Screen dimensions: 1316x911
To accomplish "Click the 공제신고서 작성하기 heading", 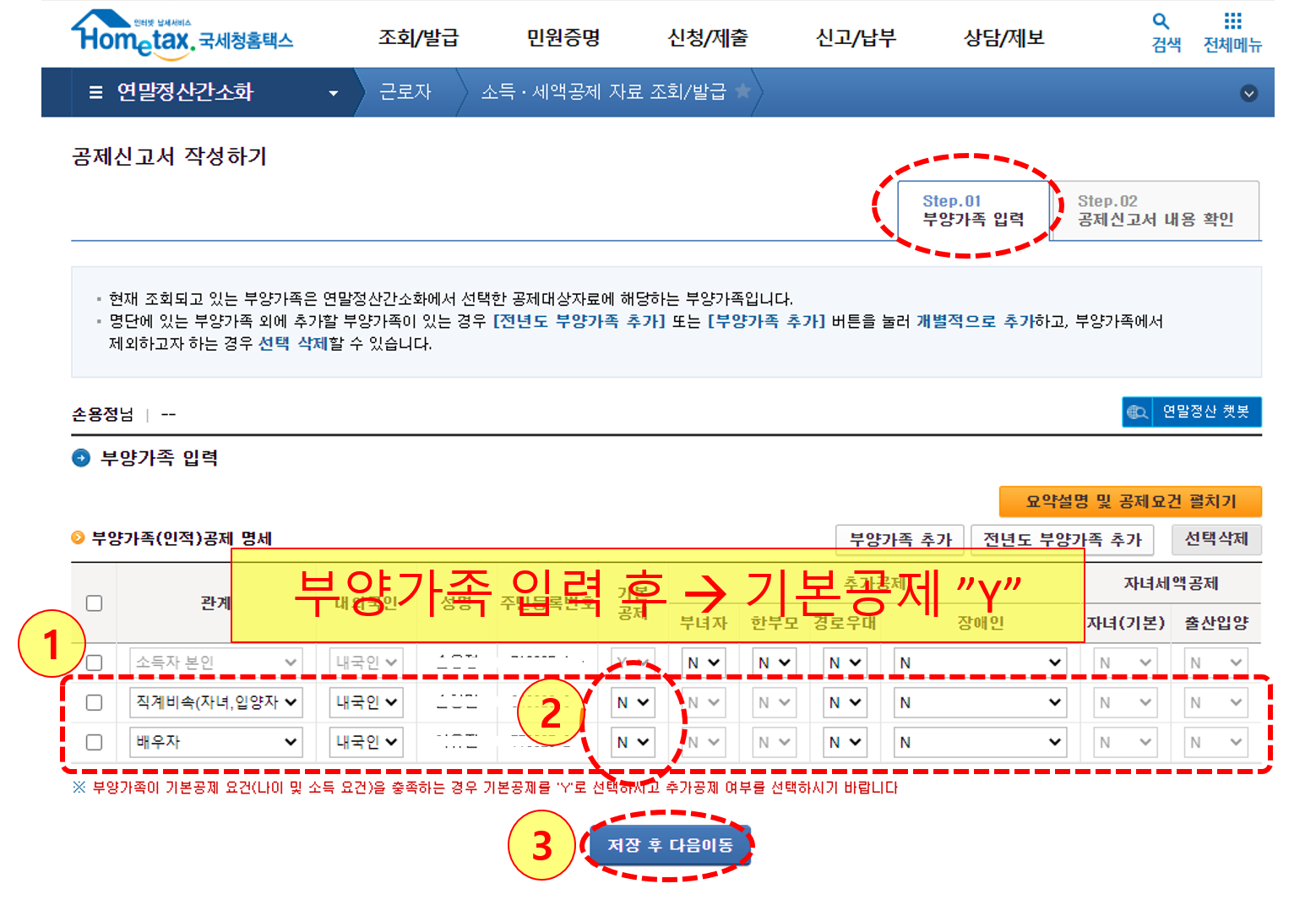I will pos(170,156).
